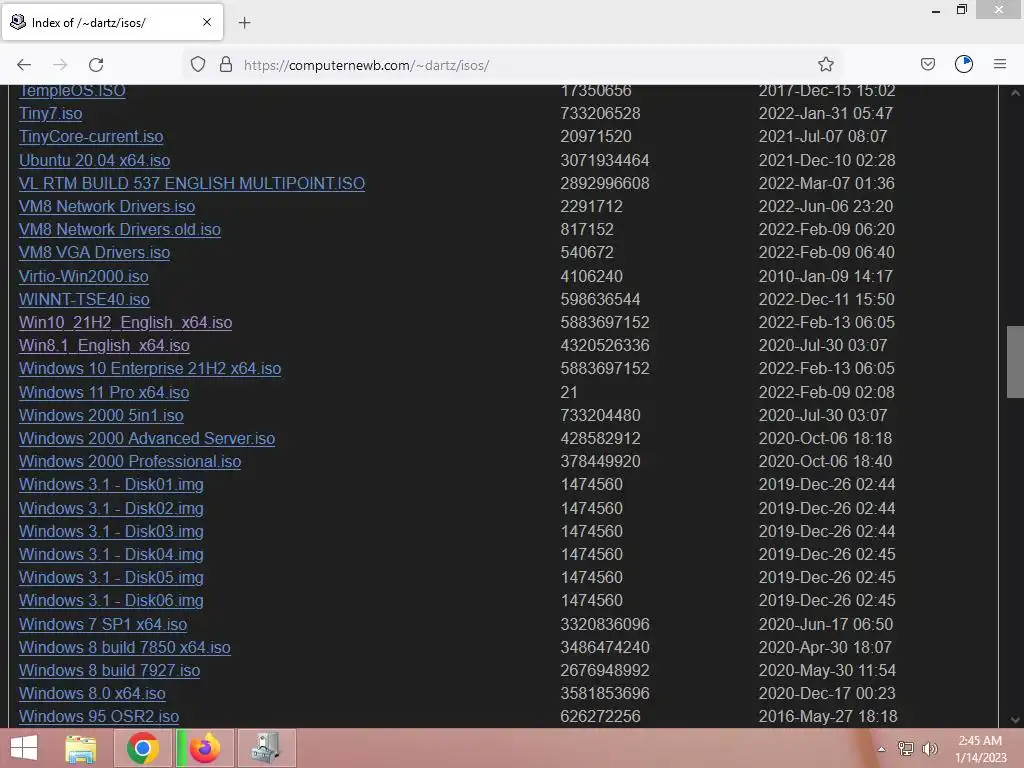Download Windows 8 build 7927.iso
Screen dimensions: 1024x768
(110, 670)
